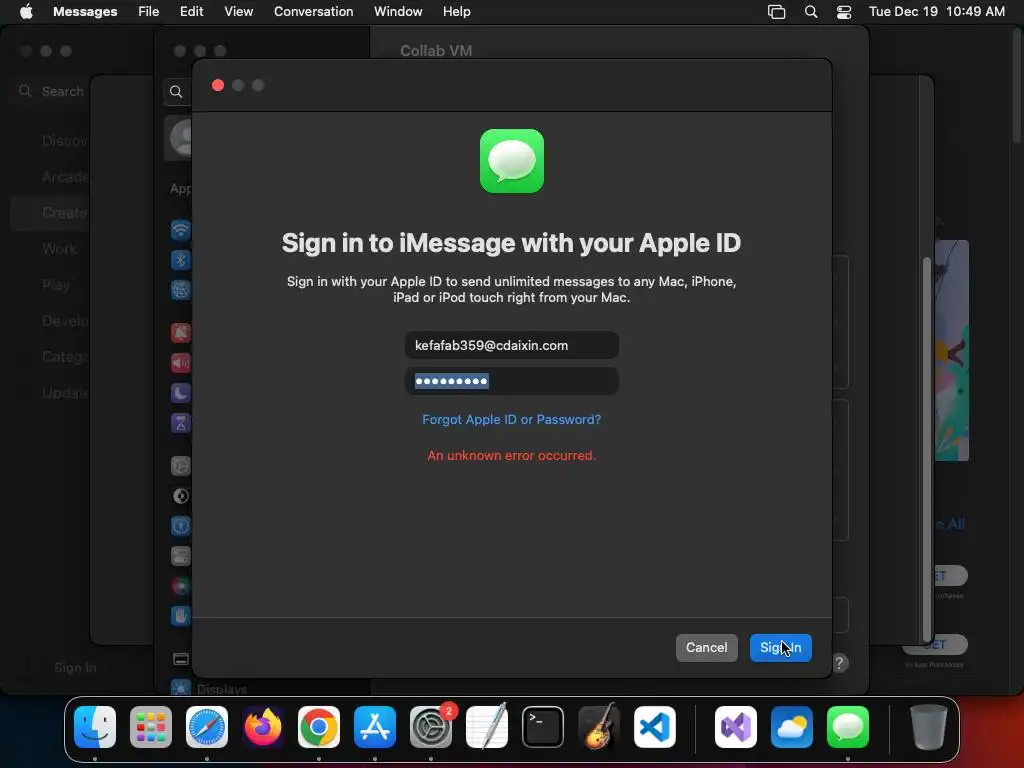The image size is (1024, 768).
Task: Select Work in App Store sidebar
Action: click(x=59, y=249)
